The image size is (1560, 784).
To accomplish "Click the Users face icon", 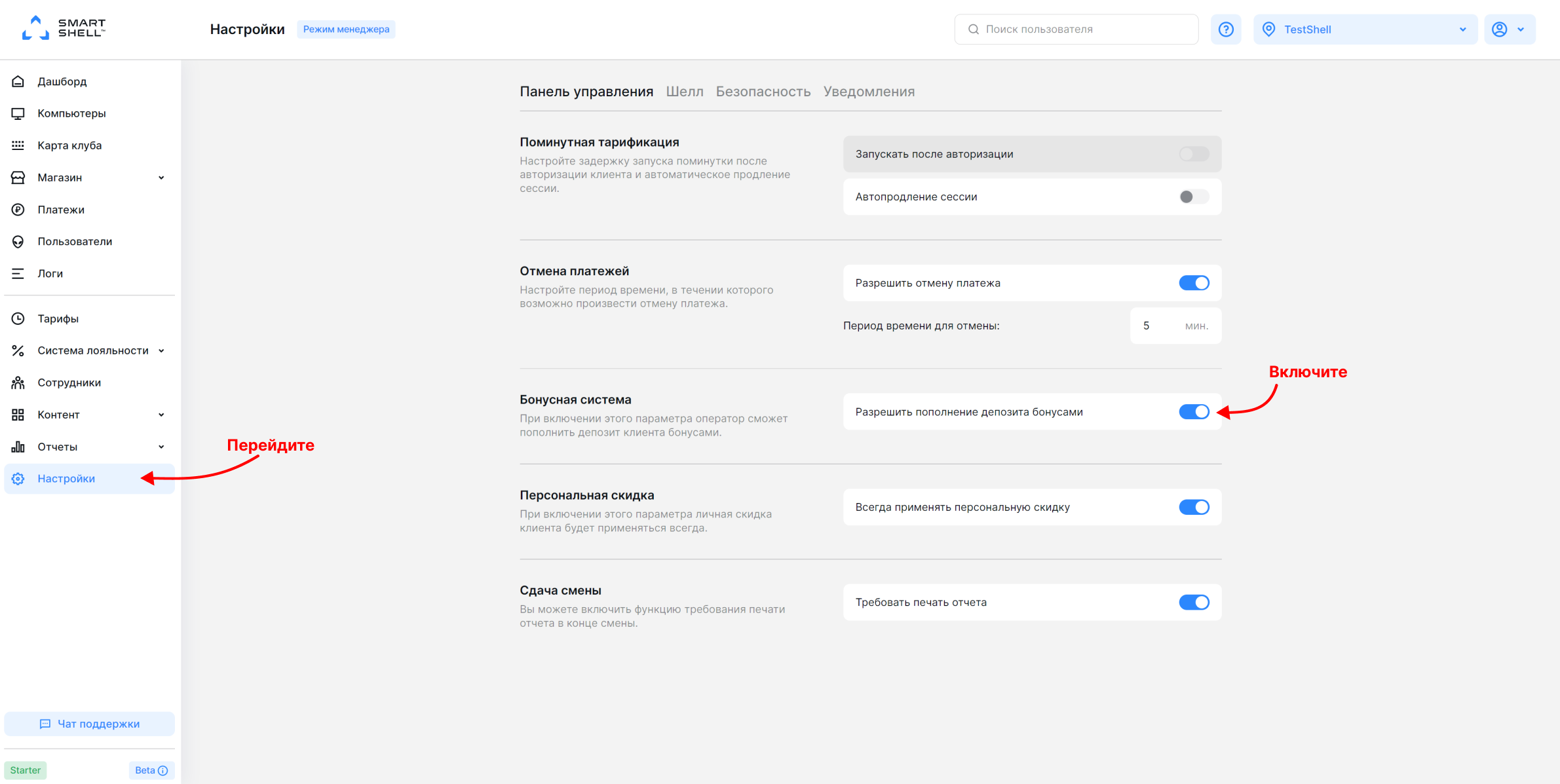I will tap(18, 242).
